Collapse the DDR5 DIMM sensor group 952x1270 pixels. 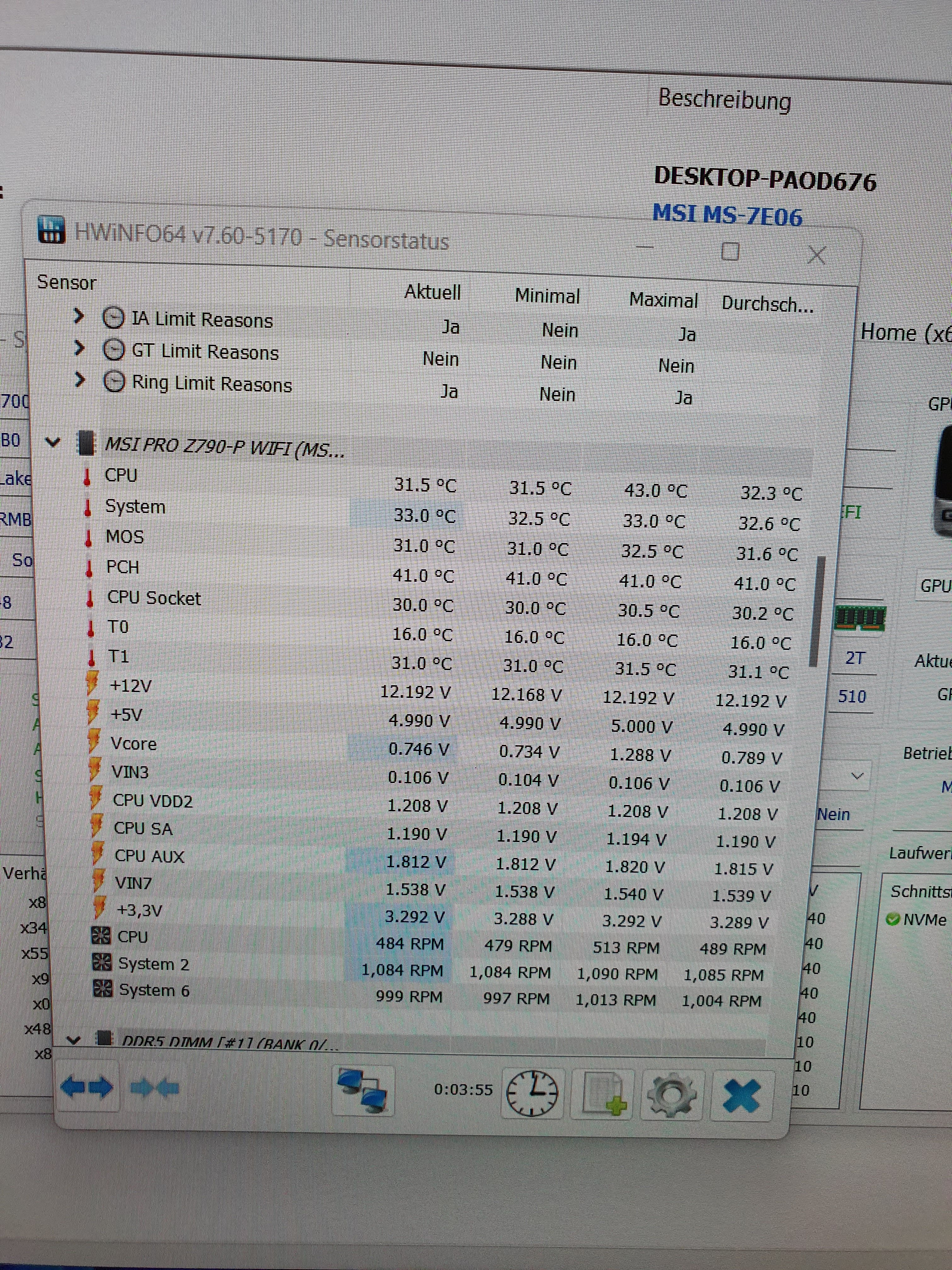(x=73, y=1039)
